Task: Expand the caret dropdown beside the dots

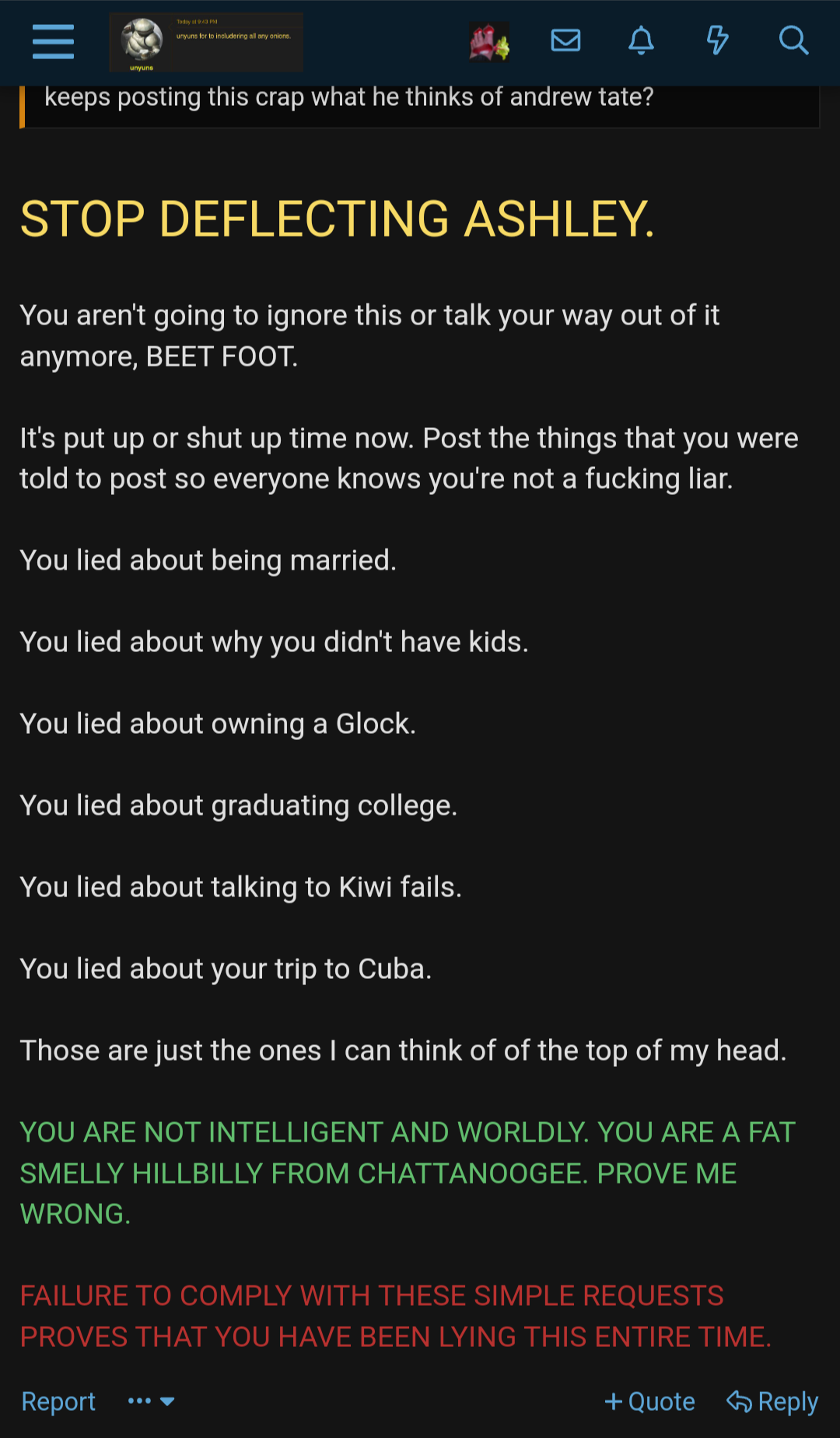Action: pos(167,1401)
